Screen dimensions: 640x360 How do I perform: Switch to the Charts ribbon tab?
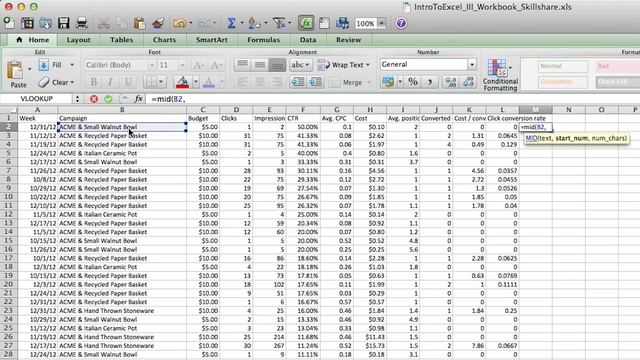[164, 40]
